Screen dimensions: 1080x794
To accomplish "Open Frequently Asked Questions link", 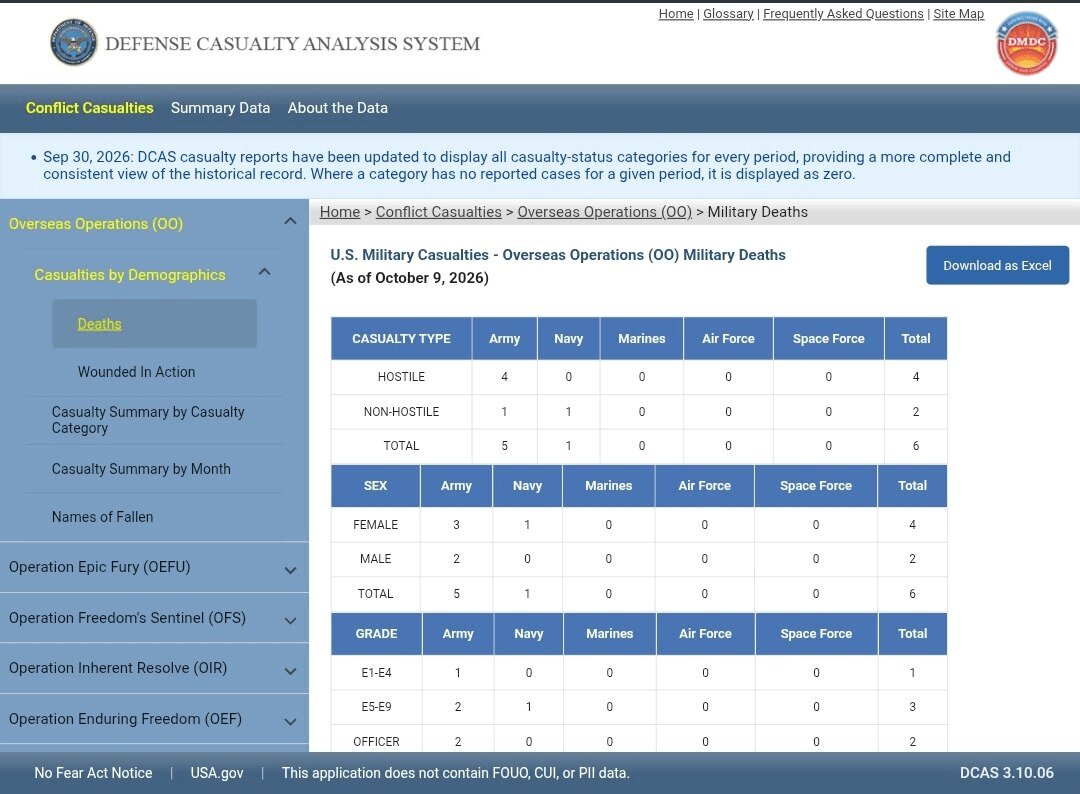I will click(843, 14).
